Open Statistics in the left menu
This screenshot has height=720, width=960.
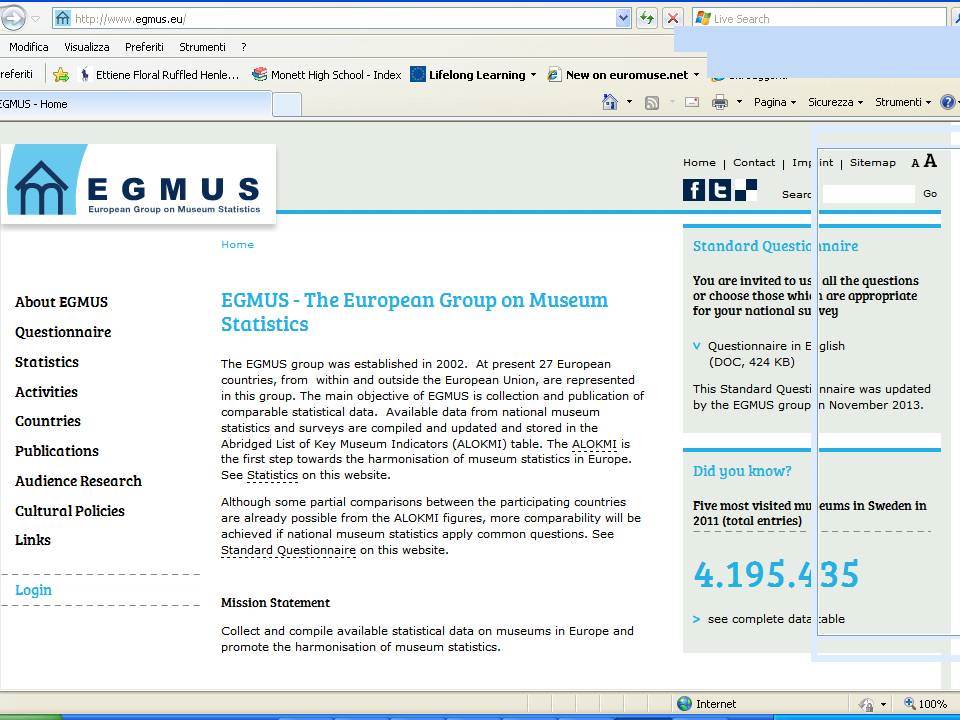pyautogui.click(x=47, y=362)
